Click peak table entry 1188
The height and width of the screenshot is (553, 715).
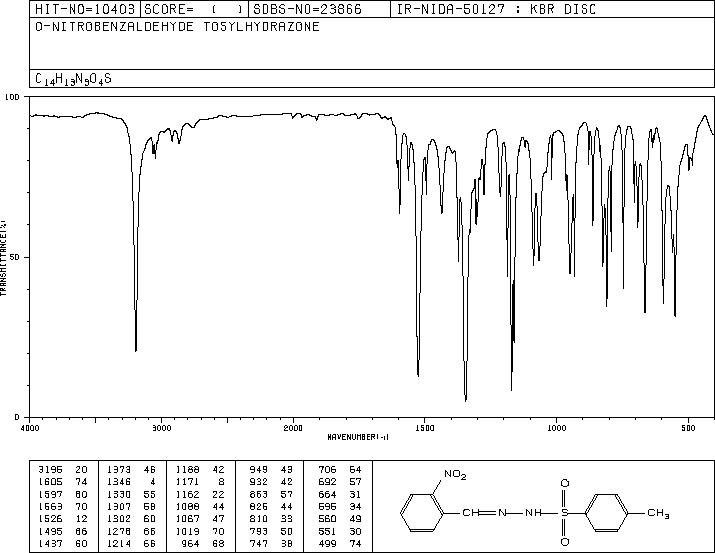click(187, 470)
